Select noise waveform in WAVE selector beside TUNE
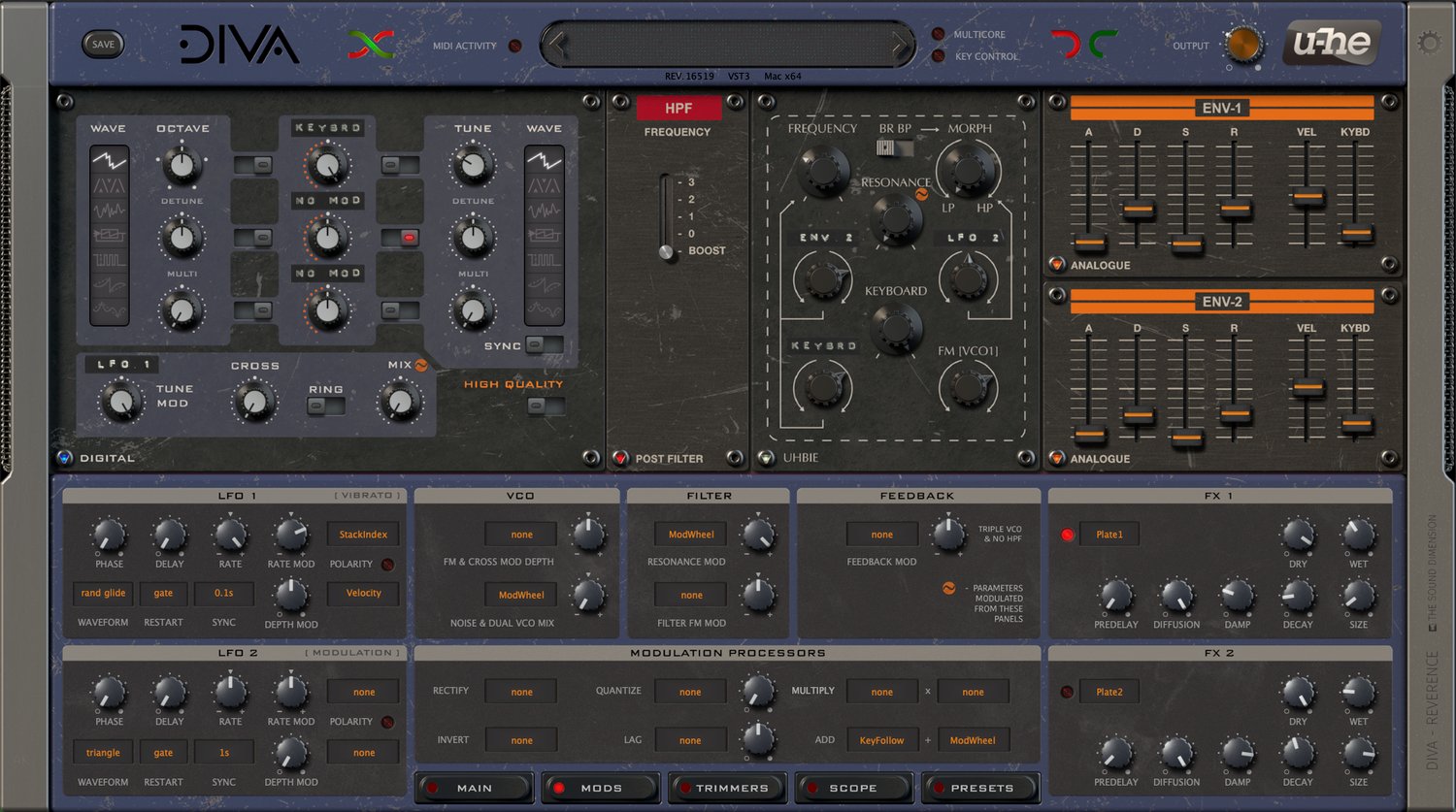 tap(544, 210)
